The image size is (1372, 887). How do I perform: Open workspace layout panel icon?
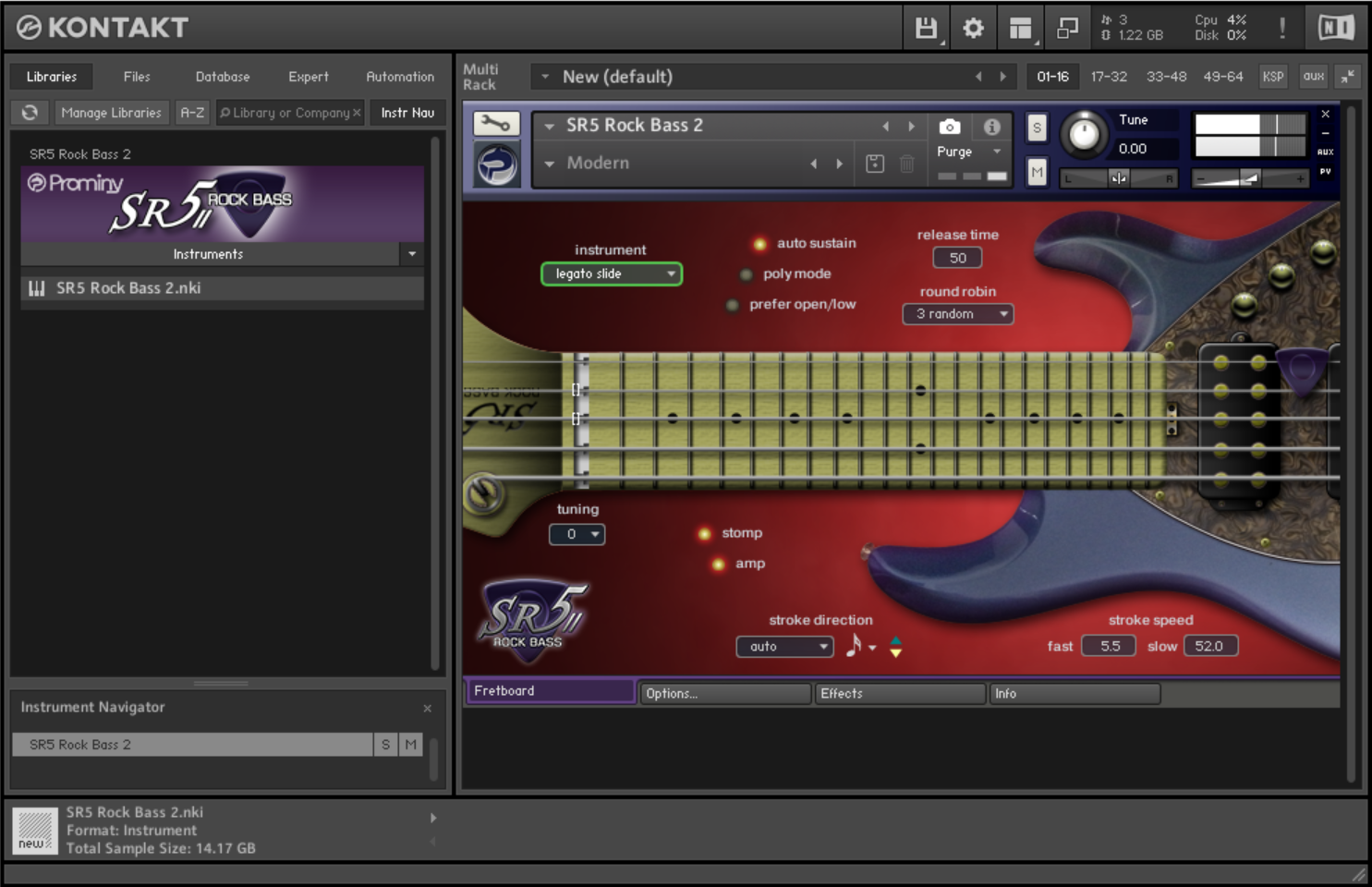[1020, 29]
